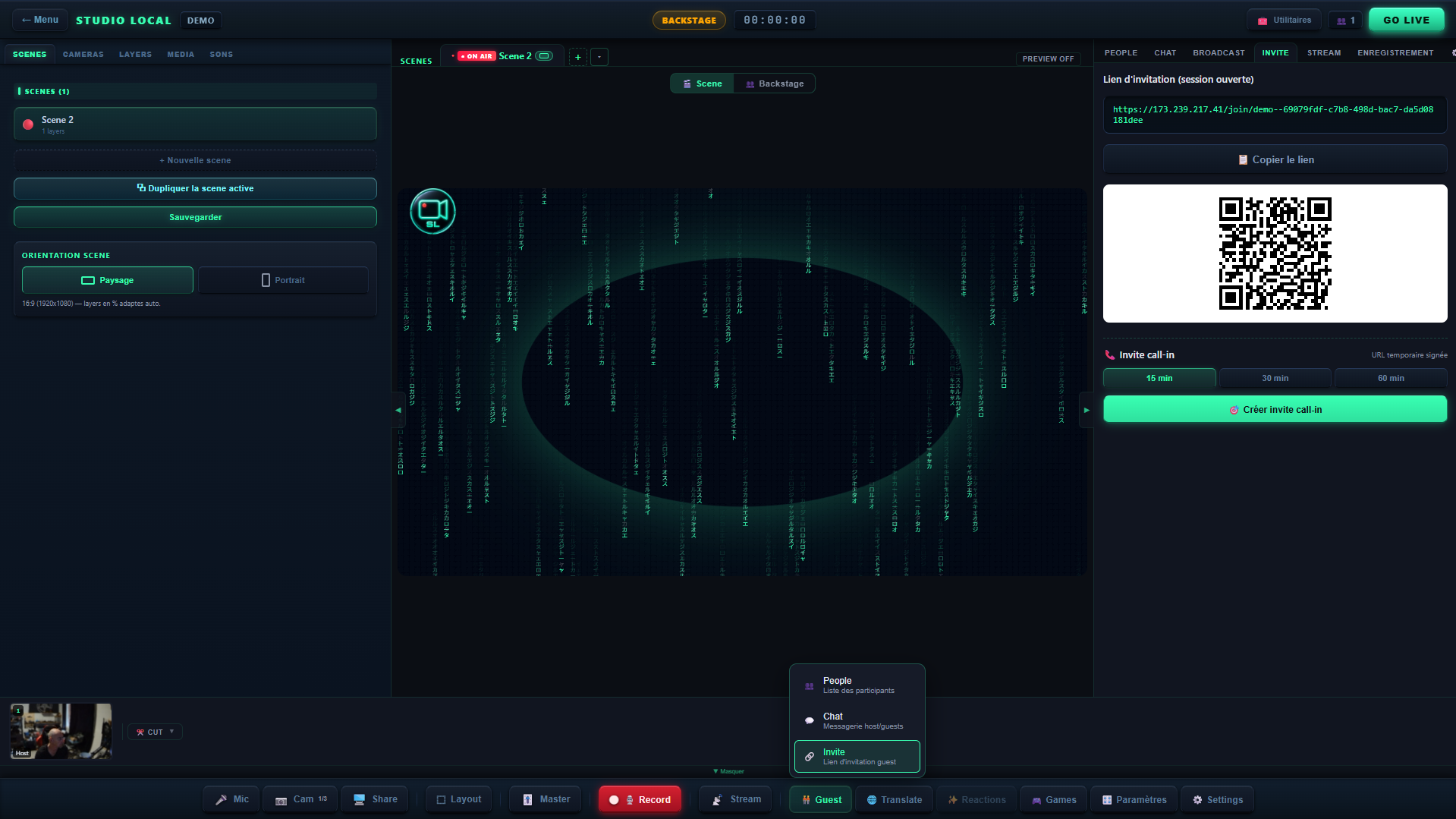This screenshot has height=819, width=1456.
Task: Click the plus button to add scene tab
Action: tap(578, 57)
